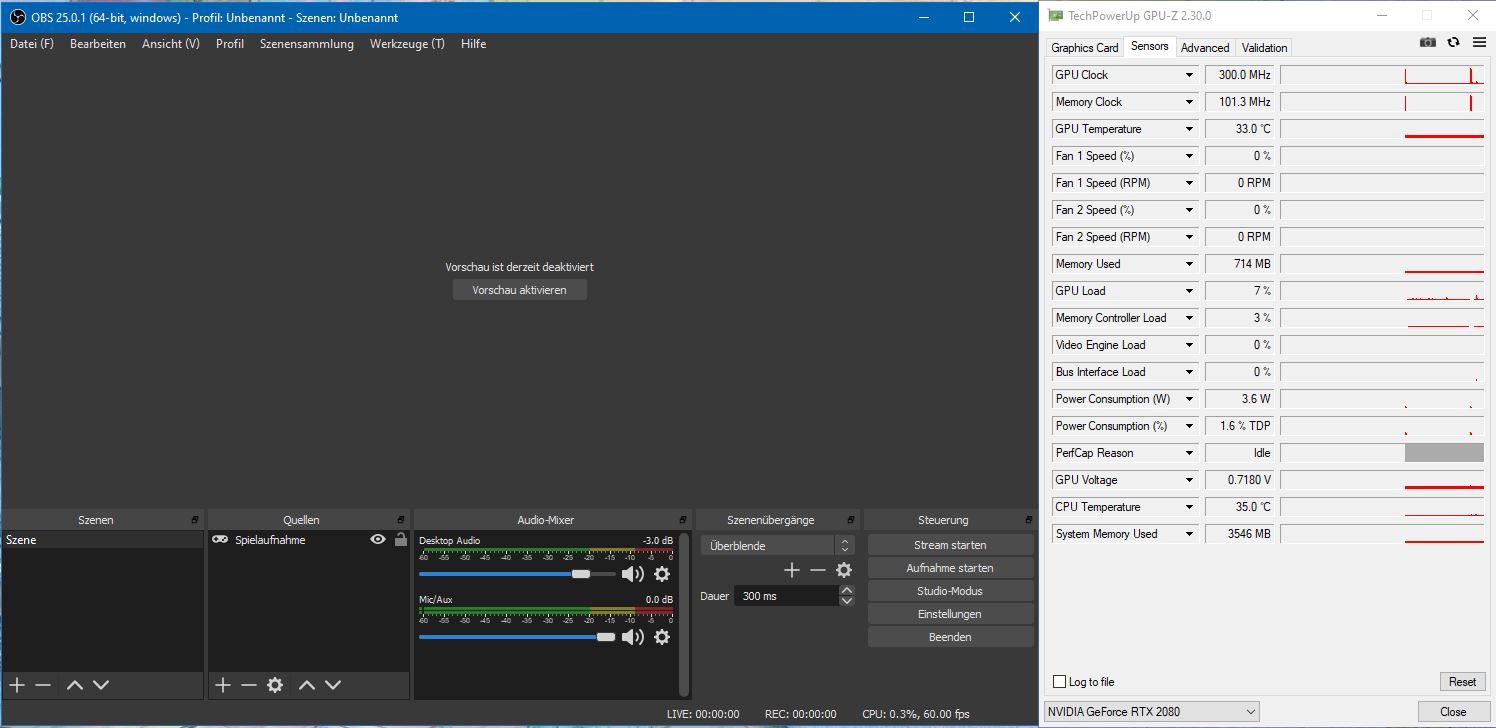Viewport: 1496px width, 728px height.
Task: Add a new source in Quellen panel
Action: click(223, 685)
